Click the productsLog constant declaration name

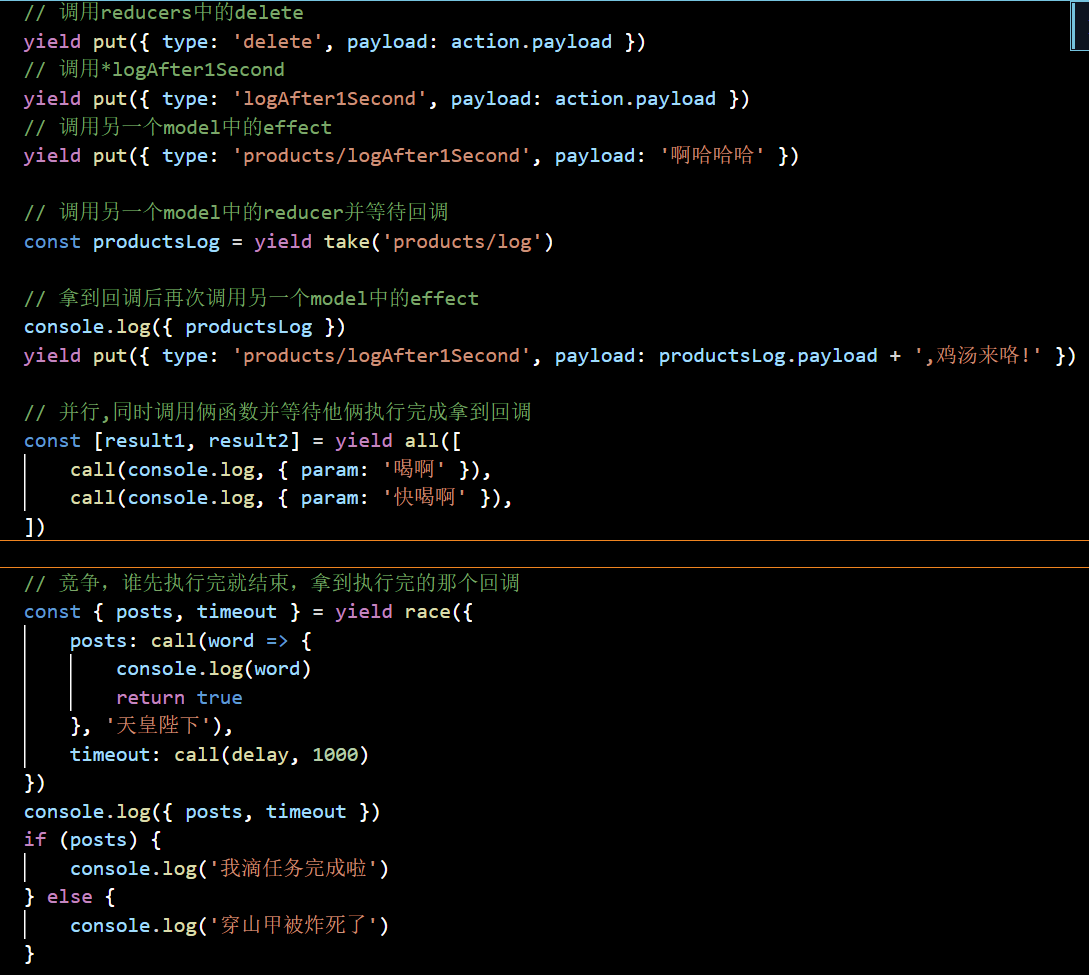click(156, 242)
